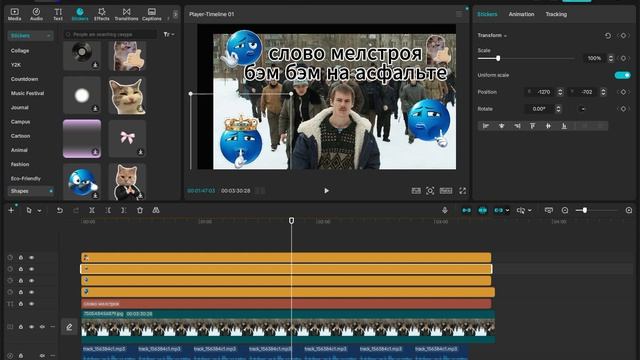Move the timeline zoom slider handle
Viewport: 640px width, 360px height.
(x=585, y=210)
